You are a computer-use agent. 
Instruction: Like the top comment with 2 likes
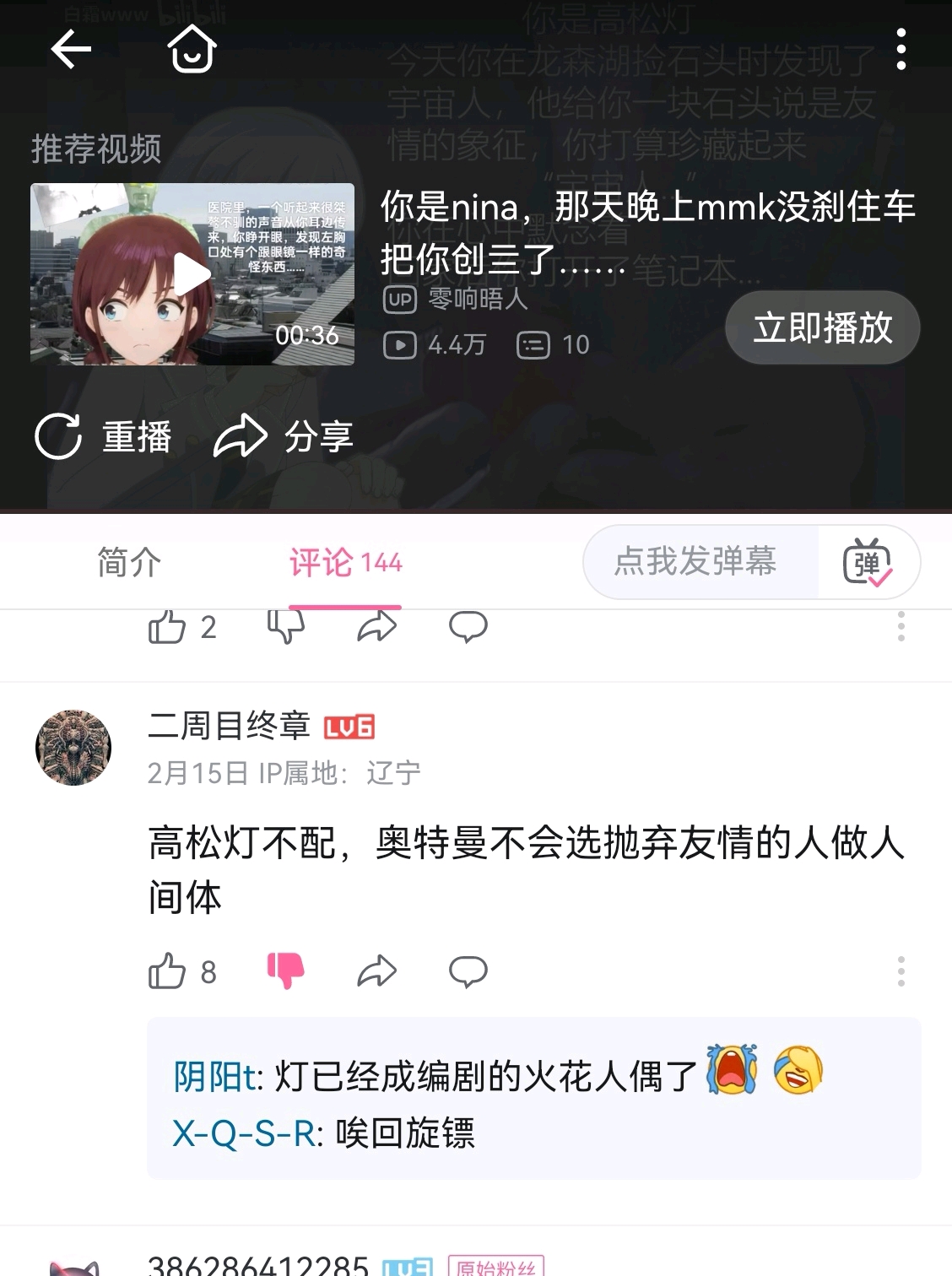coord(167,627)
